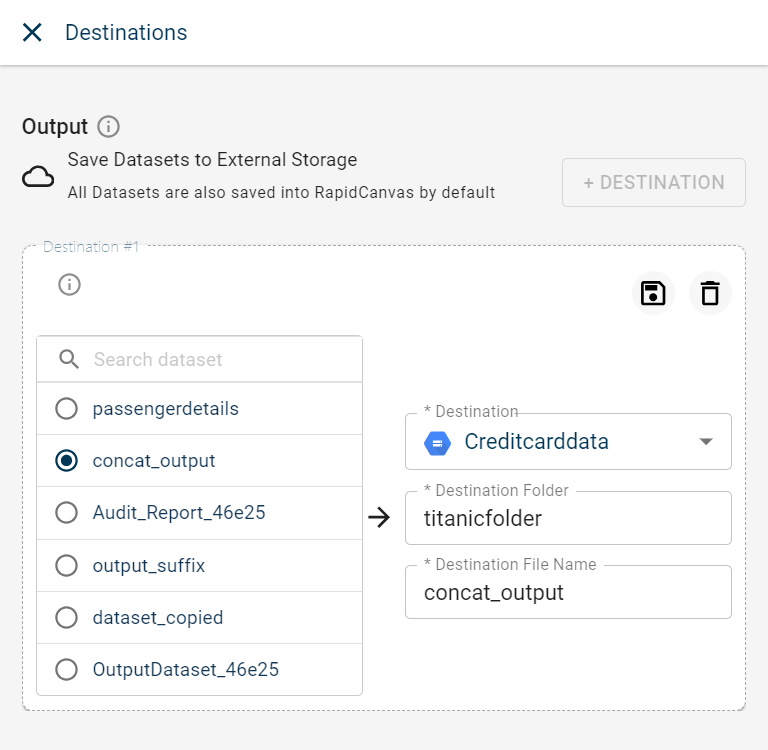This screenshot has height=750, width=768.
Task: Open the Destination dropdown arrow
Action: click(705, 442)
